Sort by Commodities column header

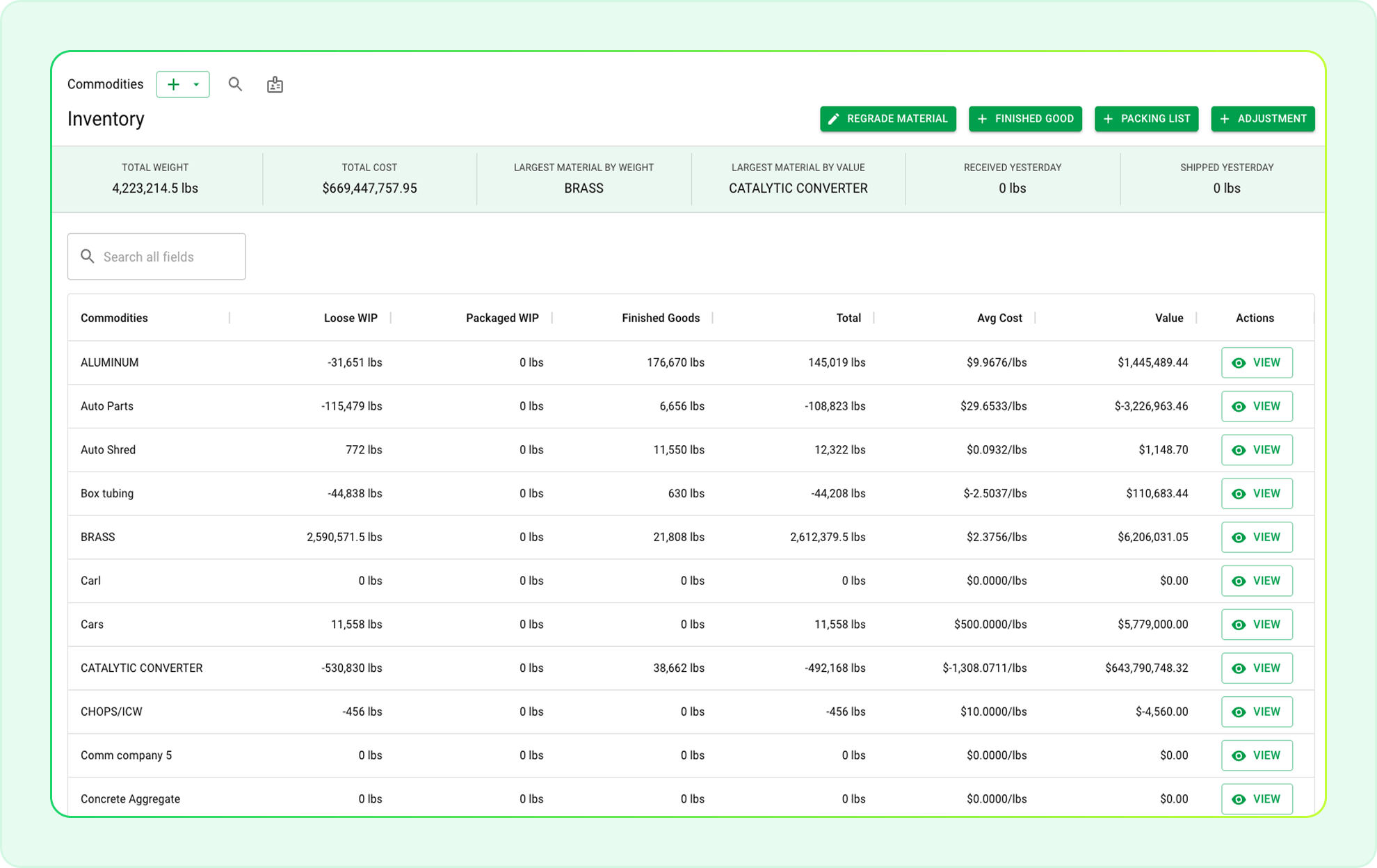114,318
